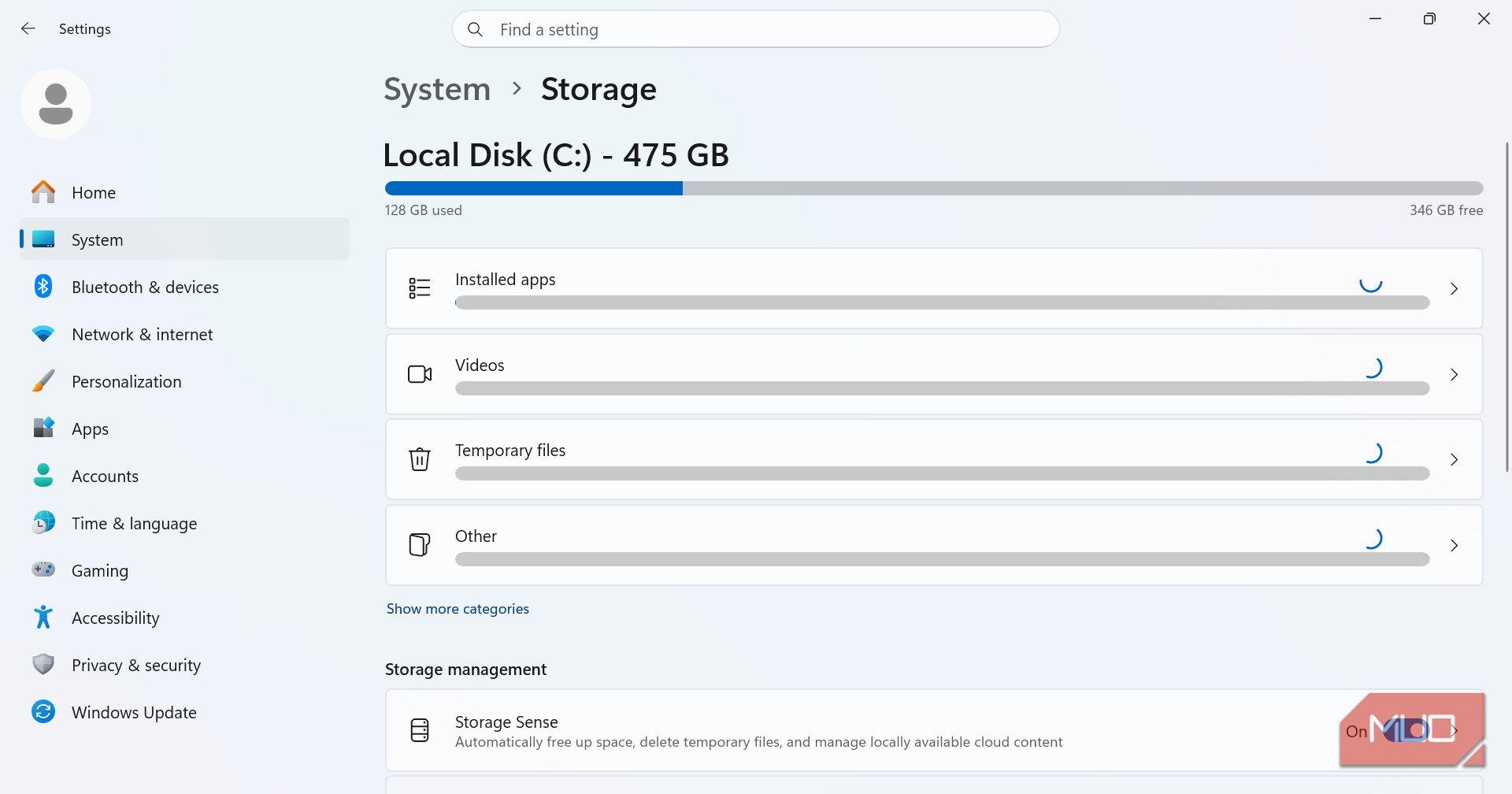Expand the Other row chevron
The image size is (1512, 794).
(x=1454, y=546)
